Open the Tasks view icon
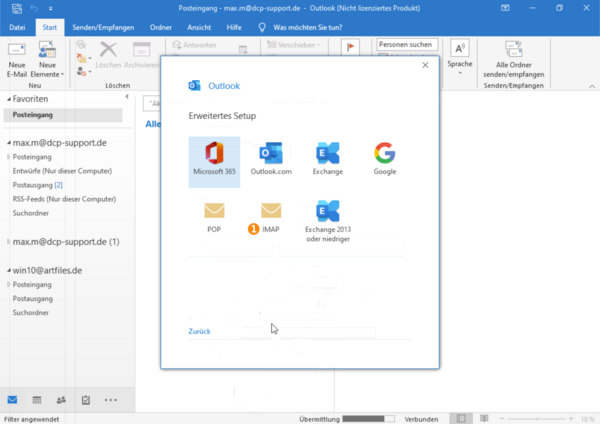Viewport: 600px width, 424px height. tap(86, 400)
